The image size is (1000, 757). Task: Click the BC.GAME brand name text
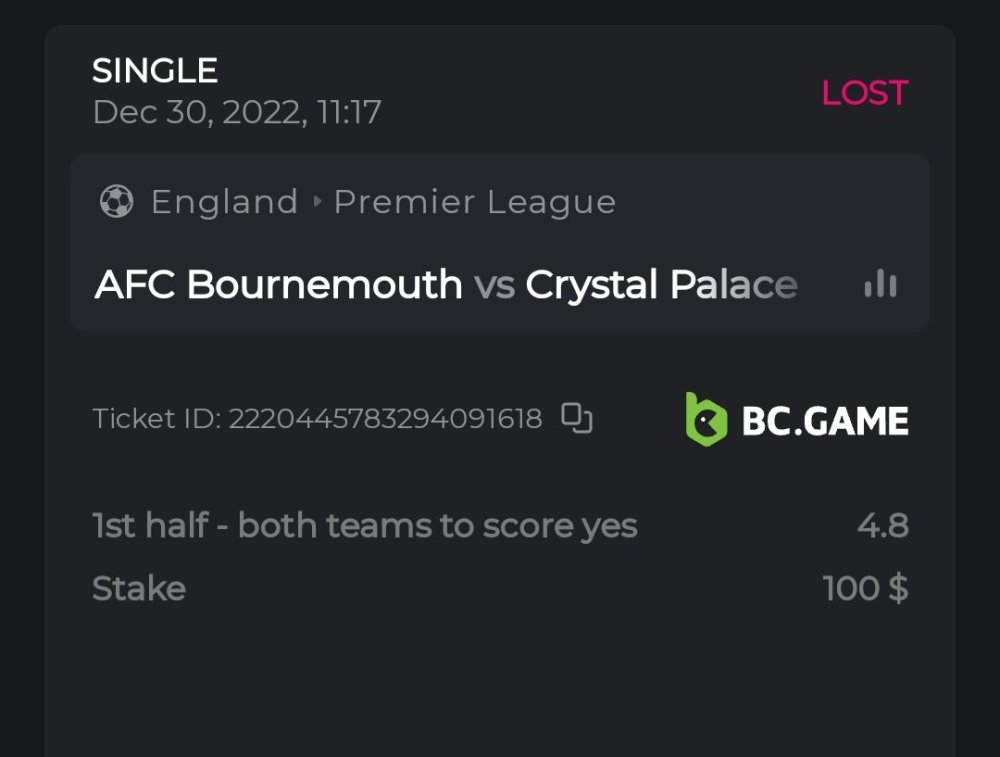click(x=825, y=420)
